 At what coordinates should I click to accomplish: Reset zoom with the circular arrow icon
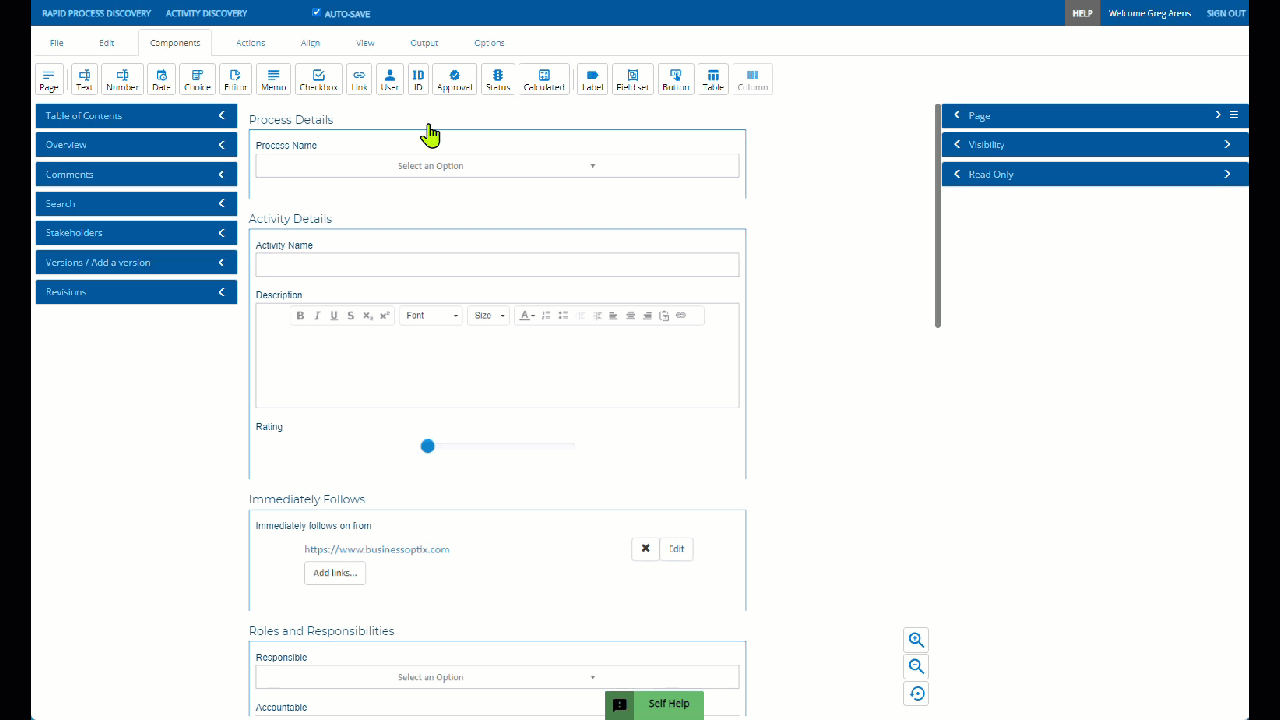[x=916, y=693]
